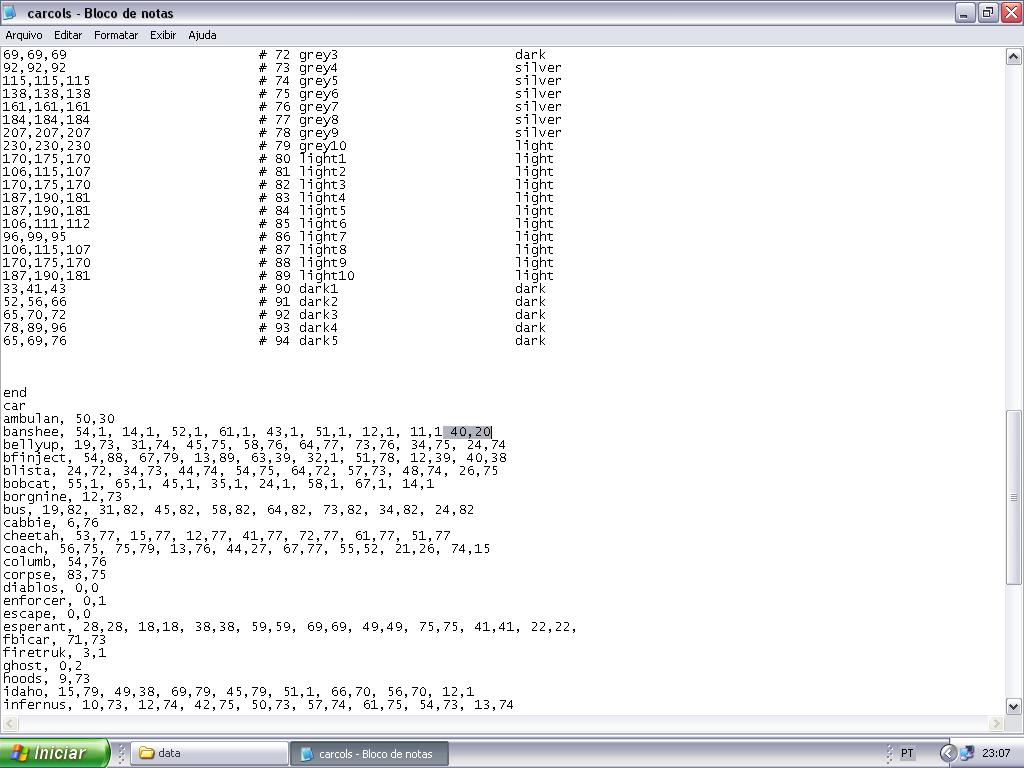Open the Formatar menu
The height and width of the screenshot is (768, 1024).
click(116, 35)
